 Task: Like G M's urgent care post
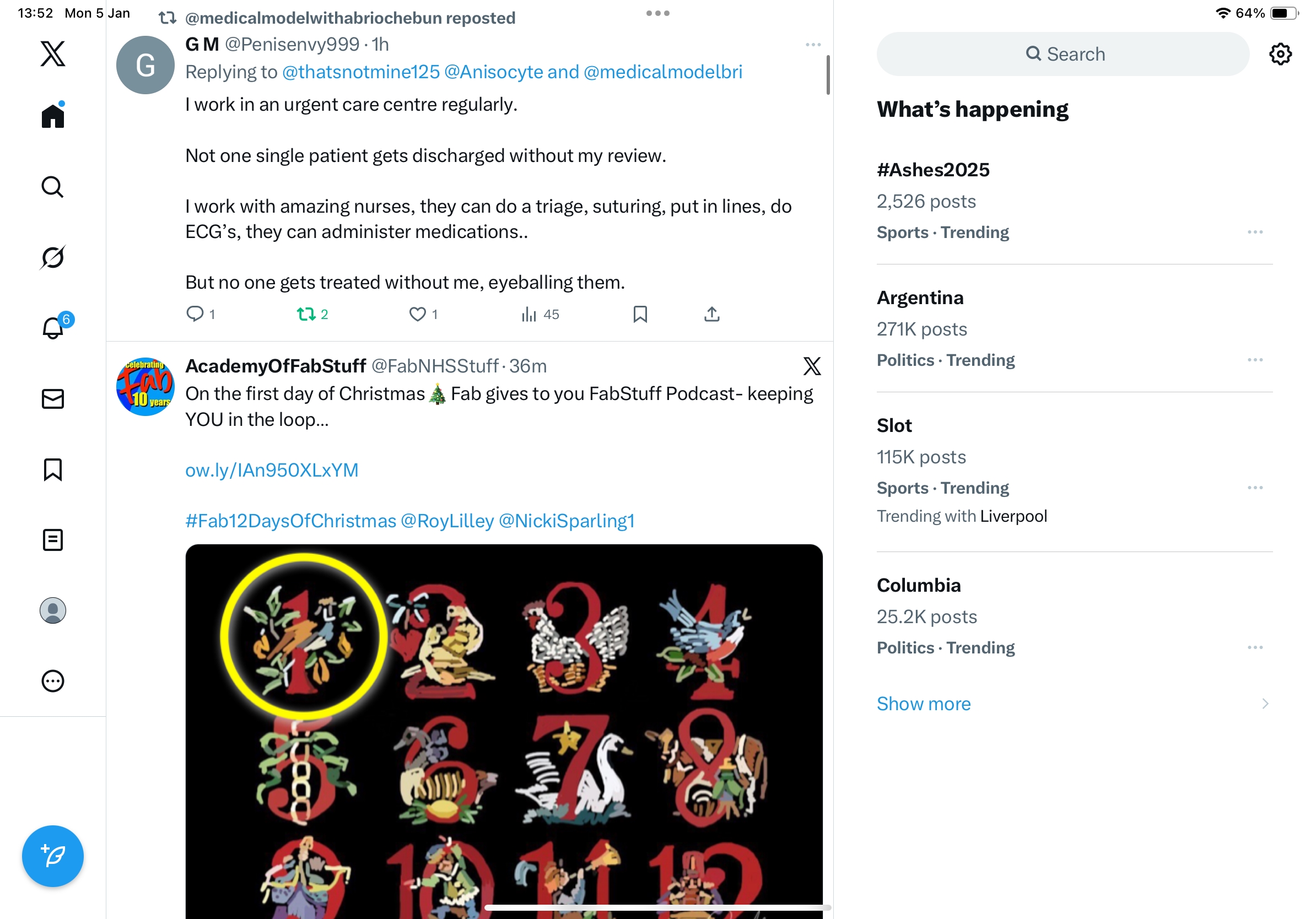(x=423, y=314)
